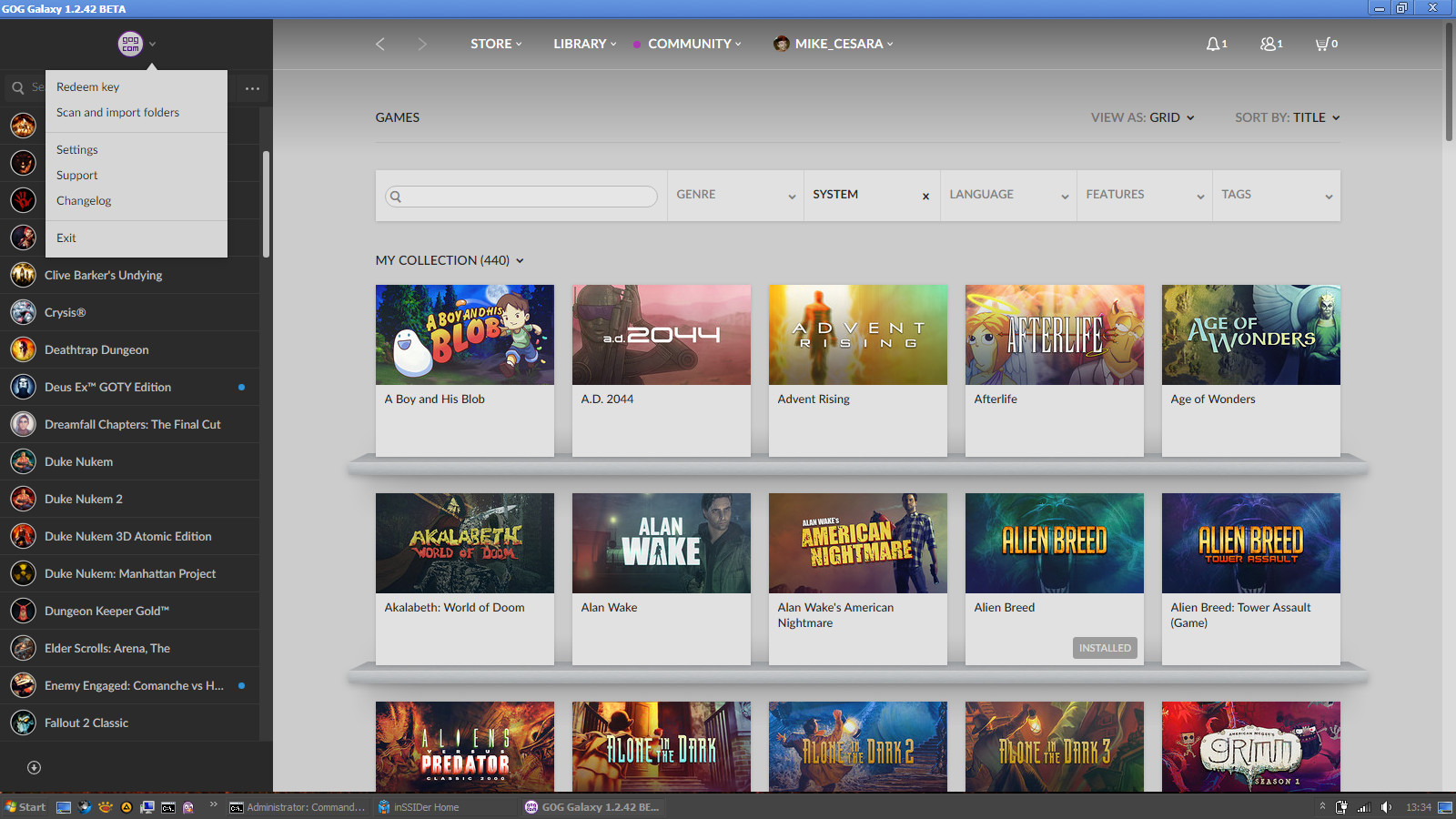Open Administrator Command Prompt taskbar item
Viewport: 1456px width, 819px height.
298,807
